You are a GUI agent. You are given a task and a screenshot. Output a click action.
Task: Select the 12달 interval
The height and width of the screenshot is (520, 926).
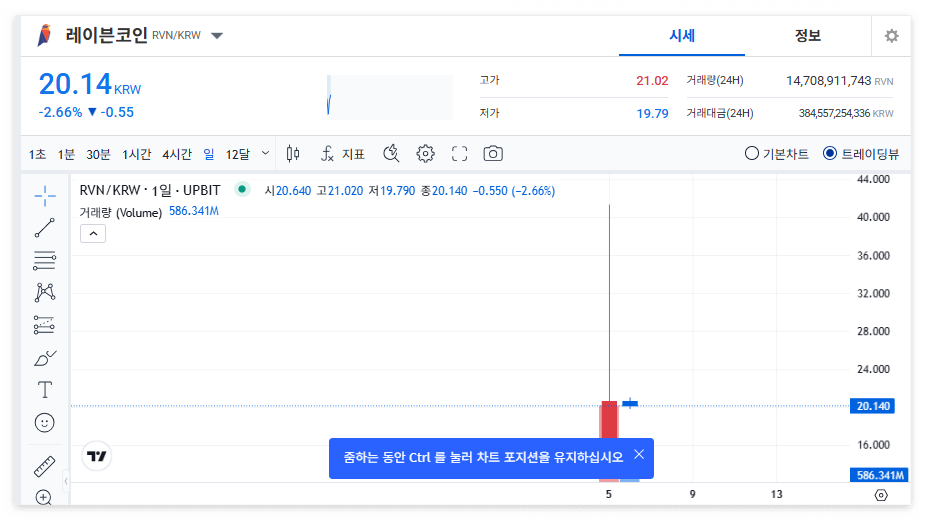238,155
